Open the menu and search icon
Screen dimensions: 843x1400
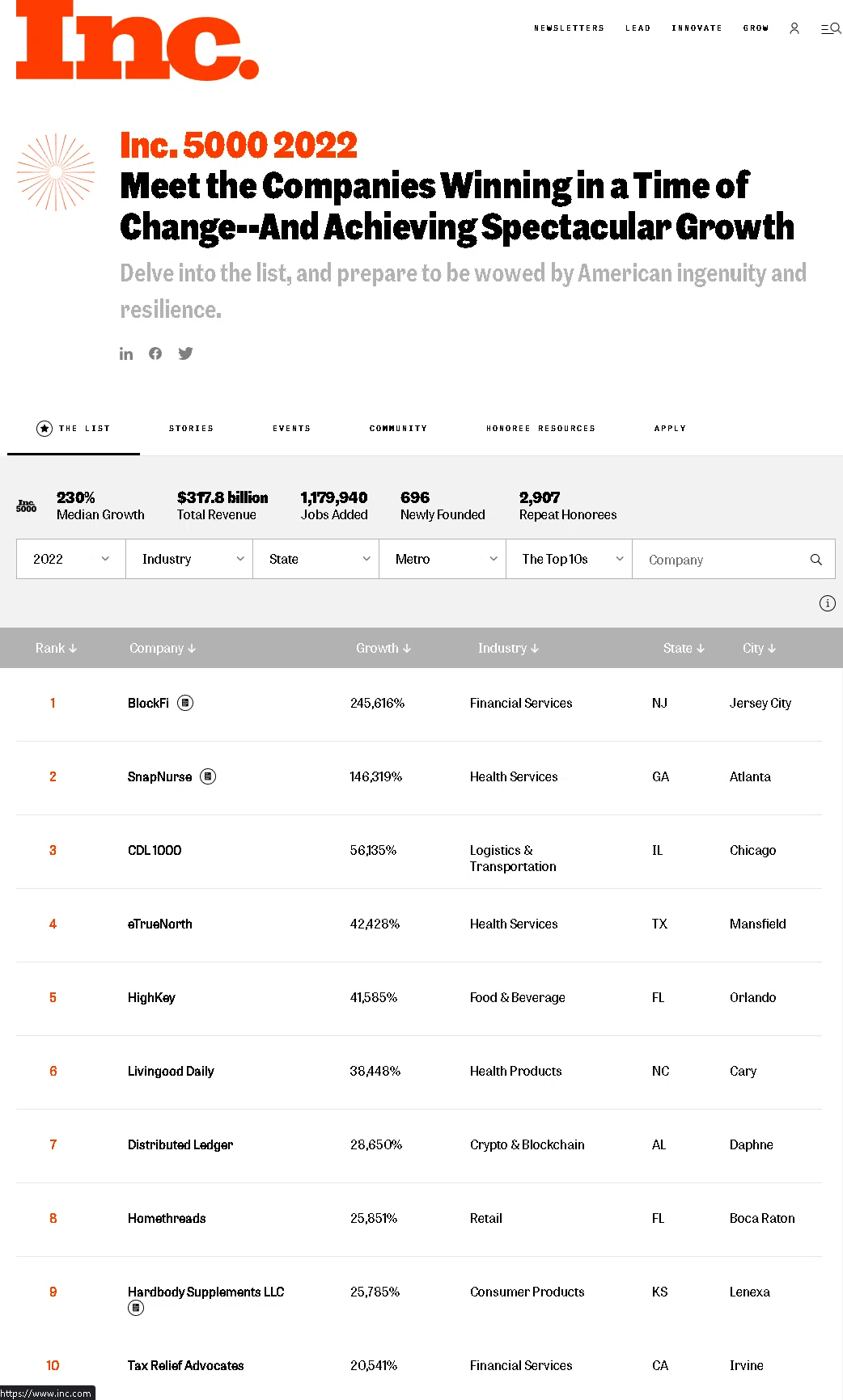(831, 28)
